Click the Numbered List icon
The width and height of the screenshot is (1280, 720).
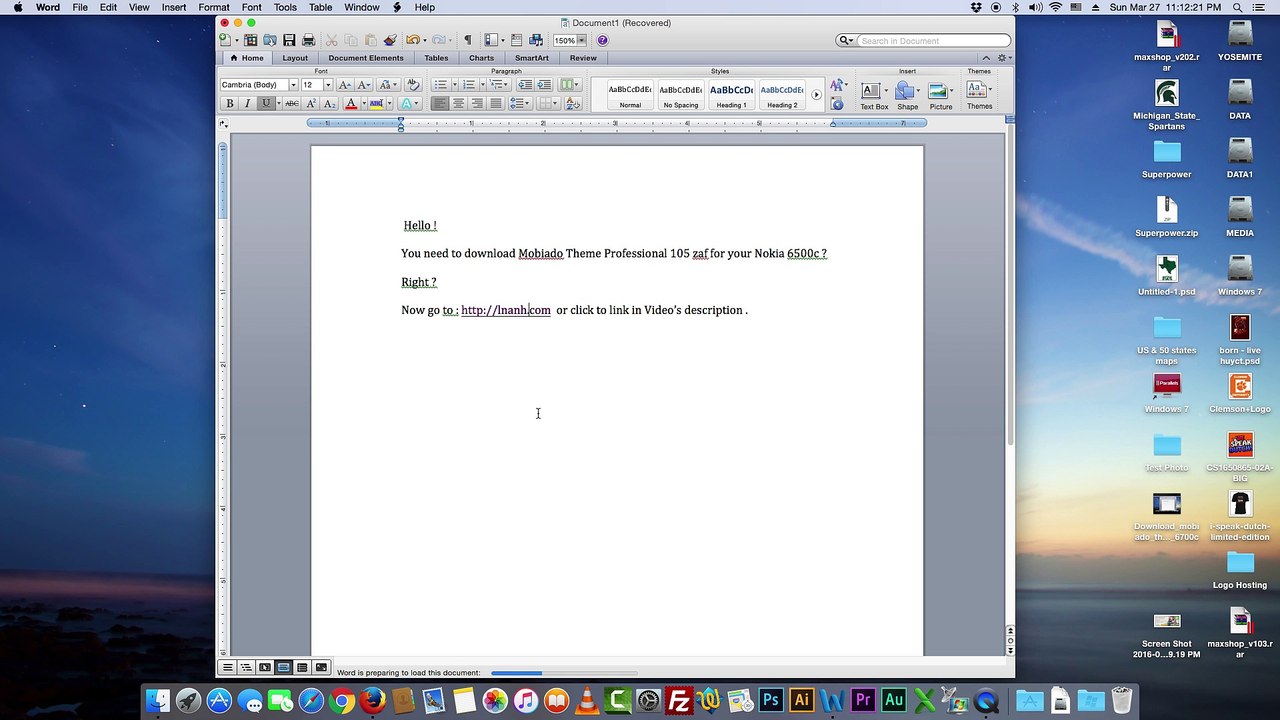tap(468, 85)
